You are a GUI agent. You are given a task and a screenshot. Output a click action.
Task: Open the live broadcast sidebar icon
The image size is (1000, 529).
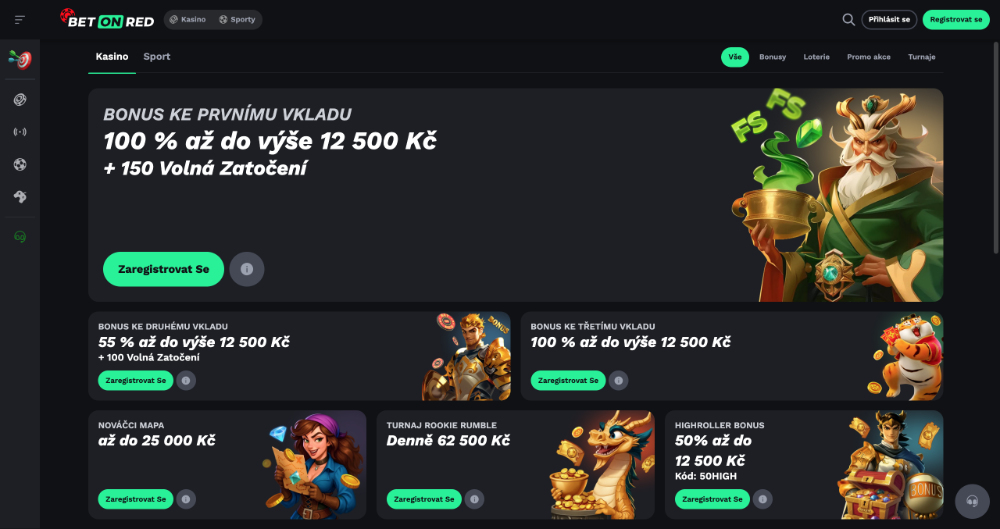[x=20, y=132]
